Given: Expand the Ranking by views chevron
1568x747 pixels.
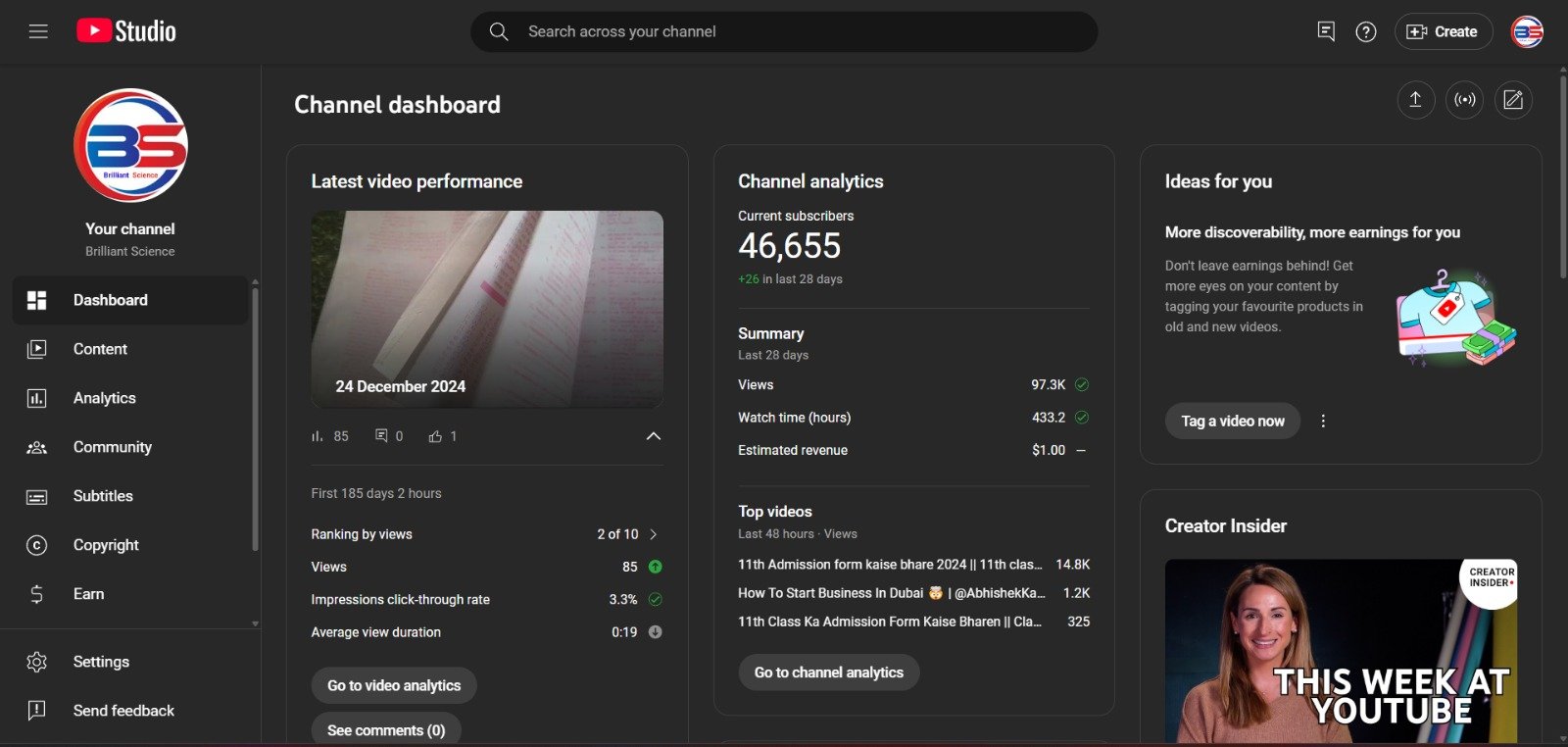Looking at the screenshot, I should 654,534.
